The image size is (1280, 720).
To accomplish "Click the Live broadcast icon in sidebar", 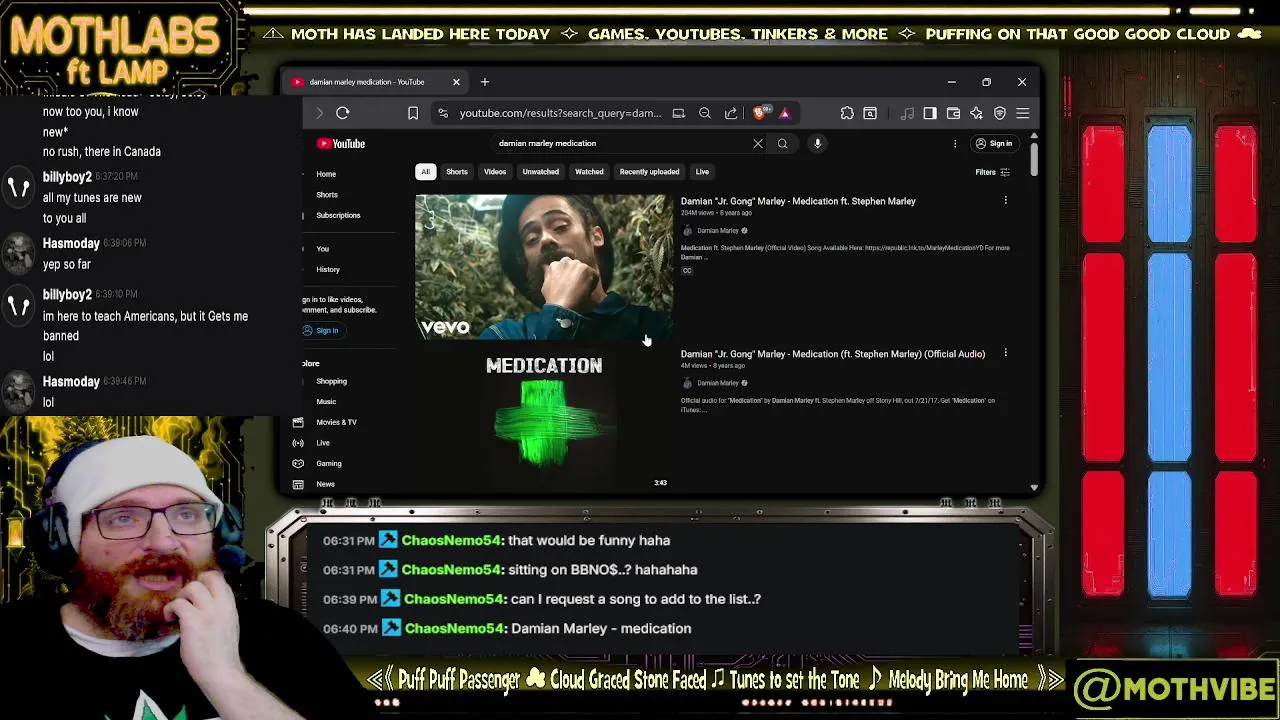I will coord(298,443).
